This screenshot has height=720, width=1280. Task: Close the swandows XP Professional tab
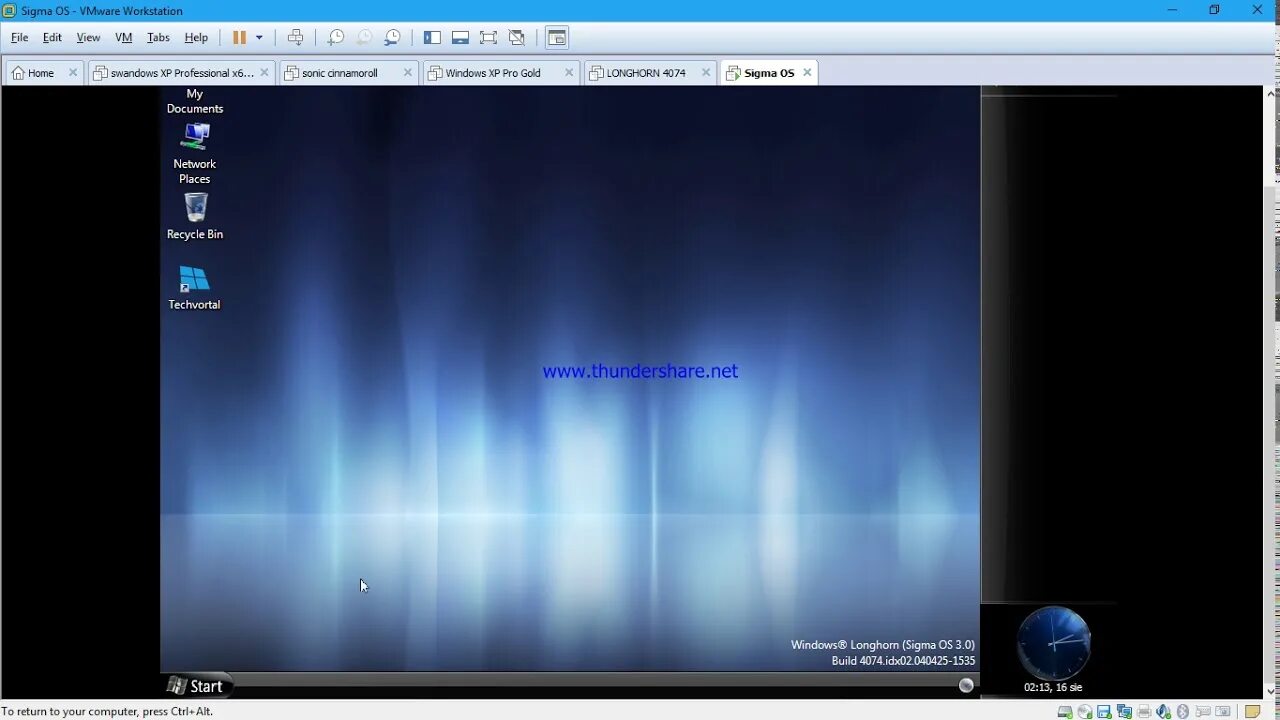click(265, 72)
